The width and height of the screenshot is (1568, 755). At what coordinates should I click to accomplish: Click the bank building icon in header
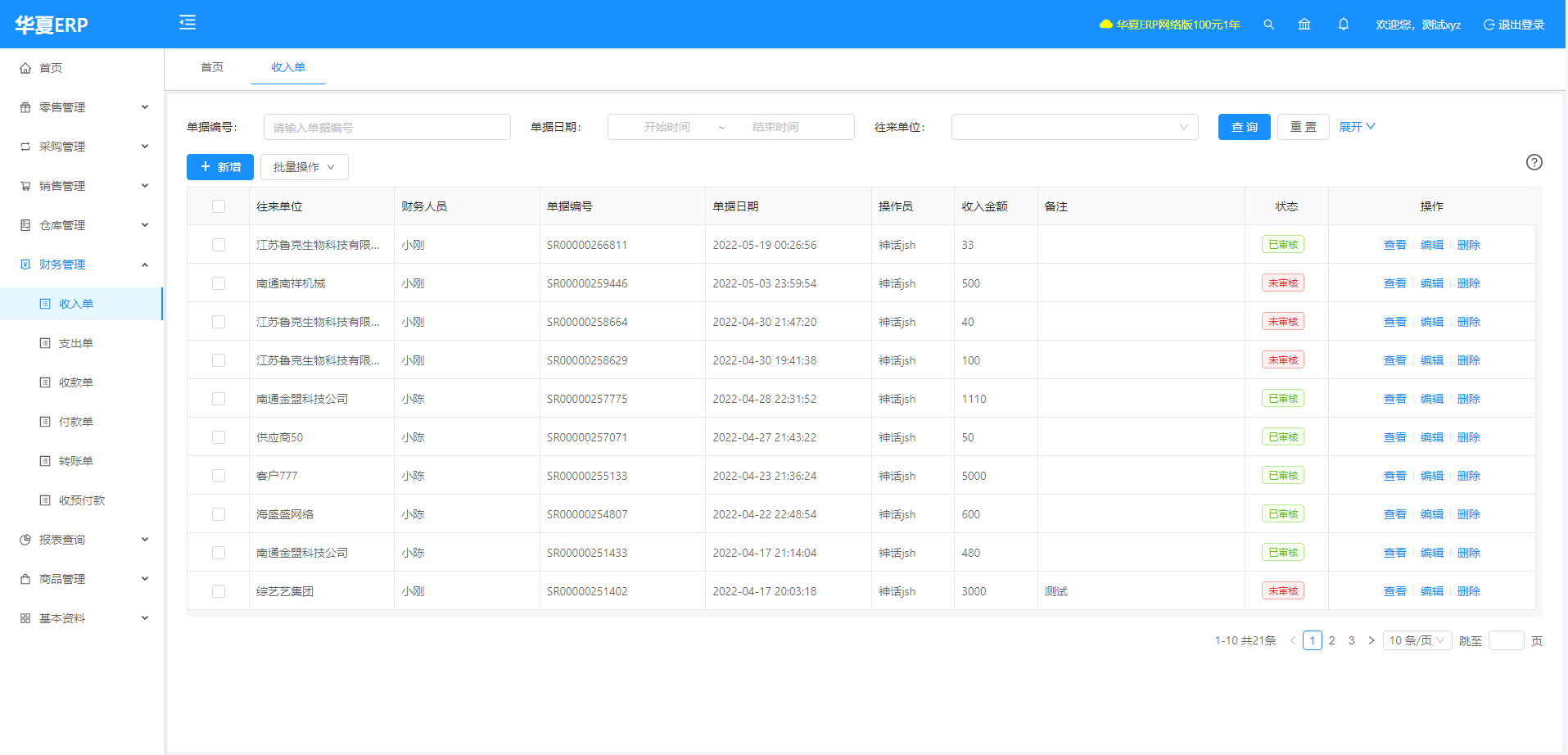[x=1304, y=25]
